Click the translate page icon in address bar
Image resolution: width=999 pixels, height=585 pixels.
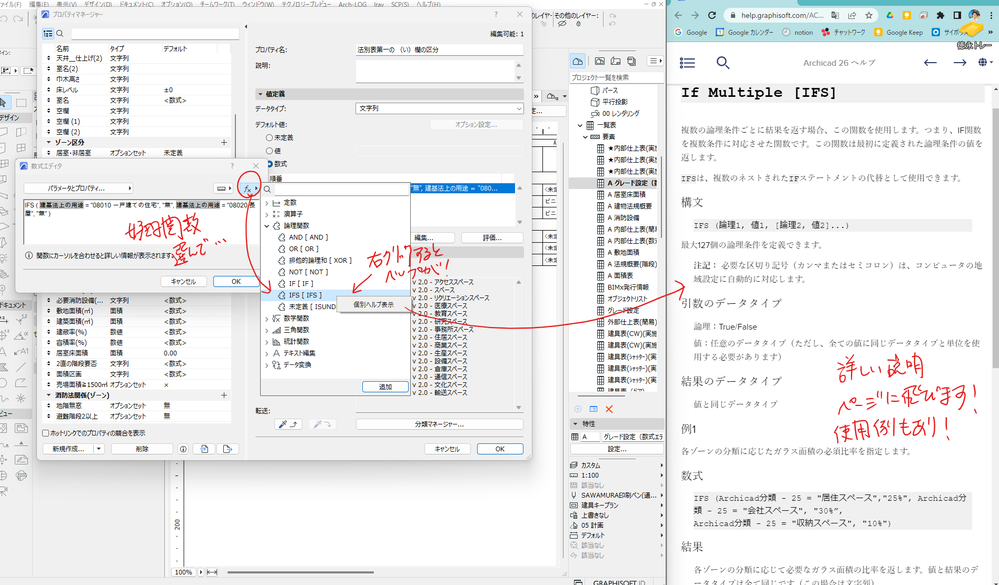[835, 15]
